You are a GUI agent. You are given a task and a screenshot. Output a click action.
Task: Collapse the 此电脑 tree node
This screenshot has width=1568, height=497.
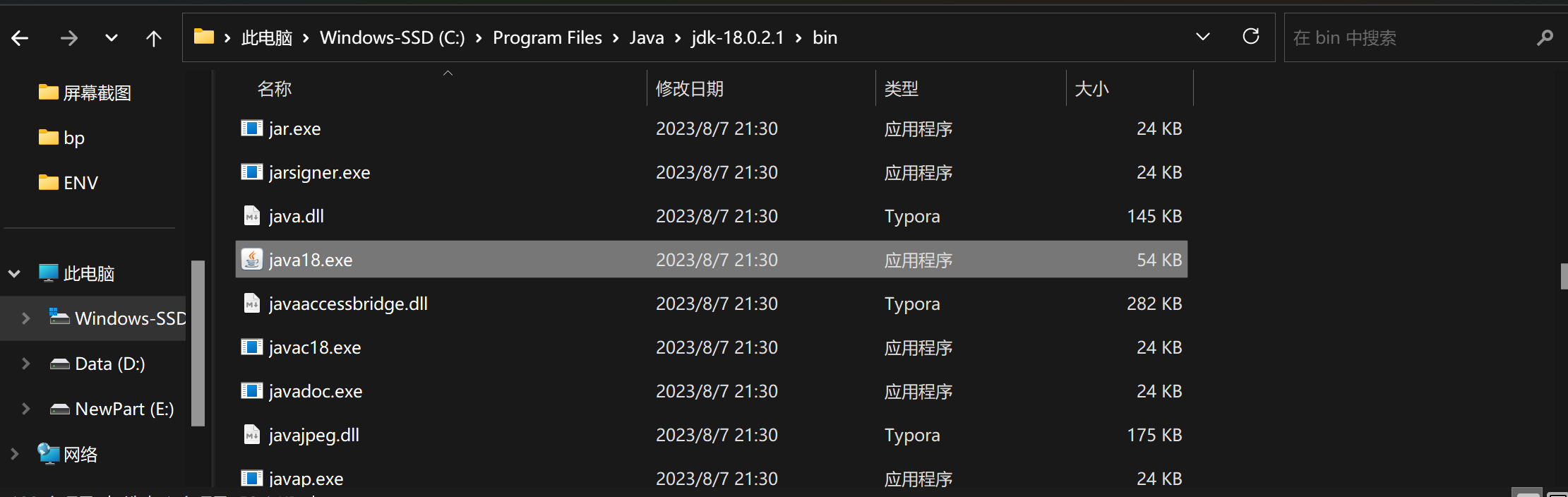(x=14, y=273)
